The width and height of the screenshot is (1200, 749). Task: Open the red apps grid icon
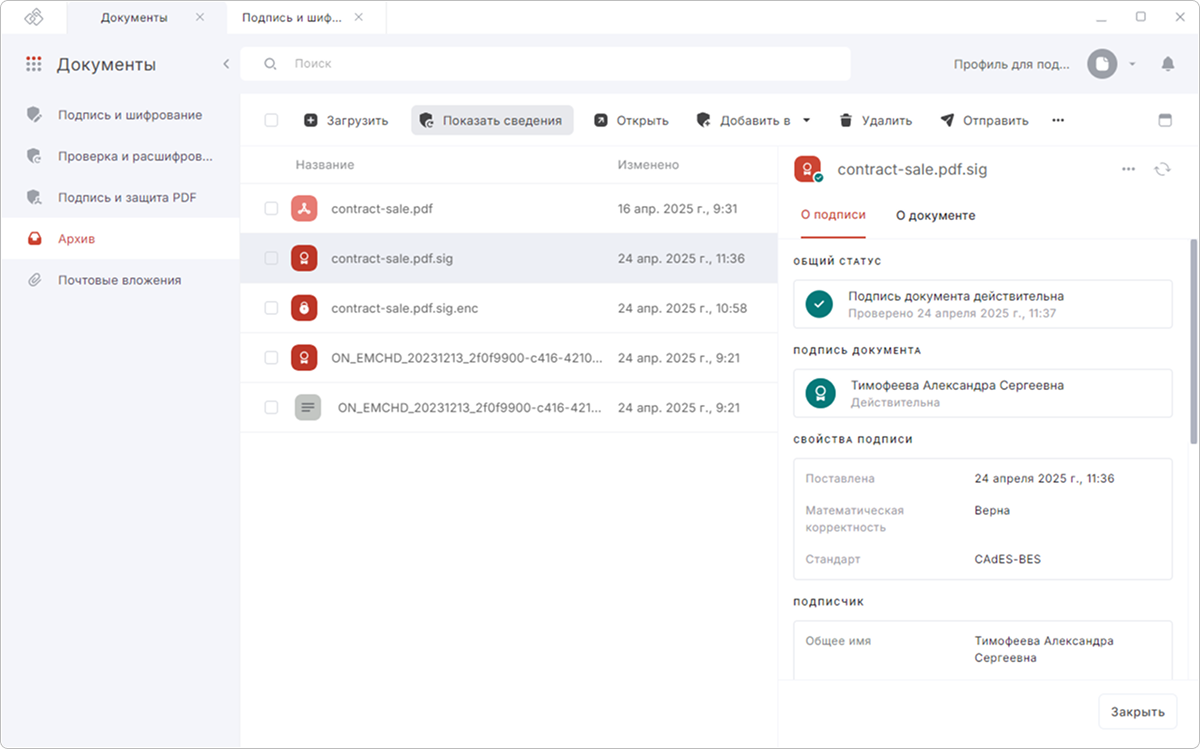[x=34, y=64]
